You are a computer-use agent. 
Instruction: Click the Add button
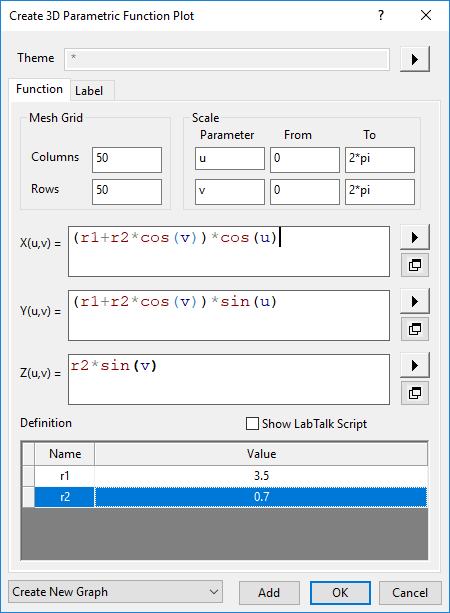269,593
